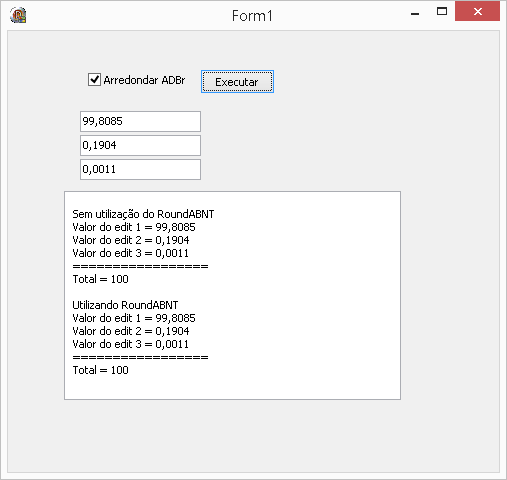Viewport: 507px width, 480px height.
Task: Close the Form1 window
Action: 477,11
